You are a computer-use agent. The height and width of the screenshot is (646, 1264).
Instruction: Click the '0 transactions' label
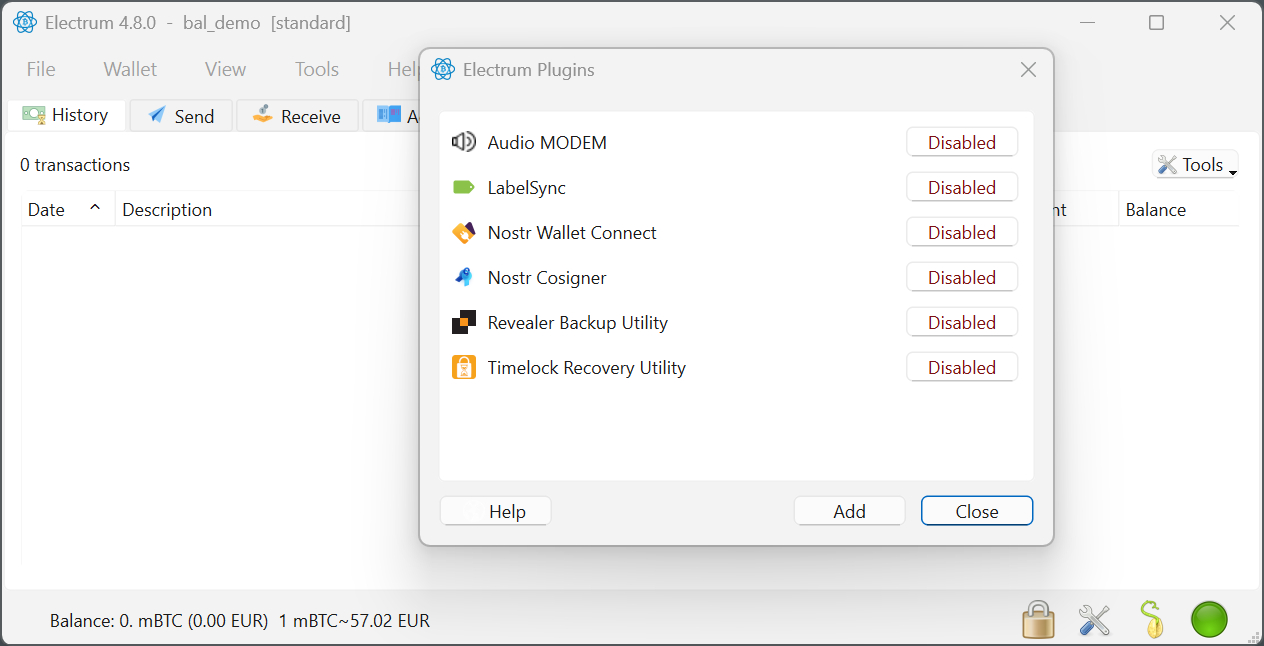pyautogui.click(x=75, y=165)
